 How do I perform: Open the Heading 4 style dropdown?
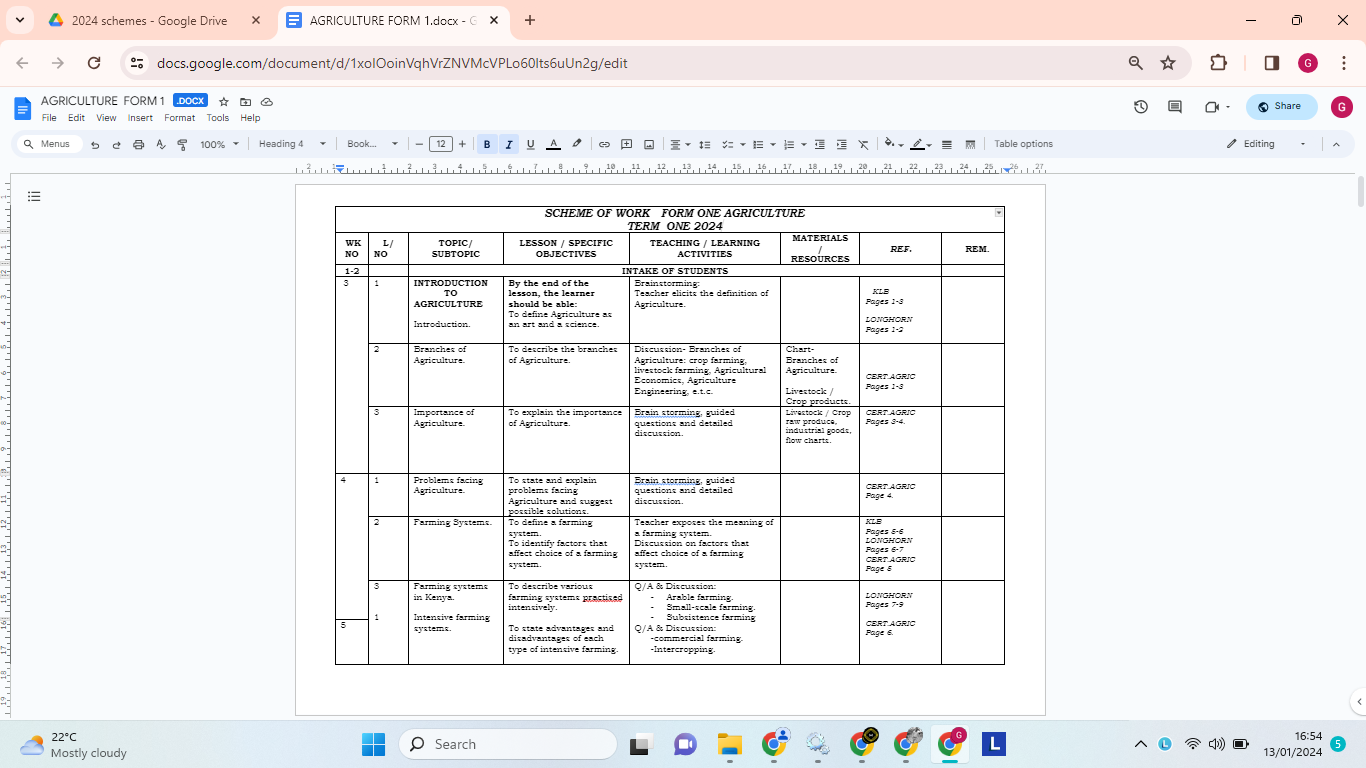click(x=292, y=144)
